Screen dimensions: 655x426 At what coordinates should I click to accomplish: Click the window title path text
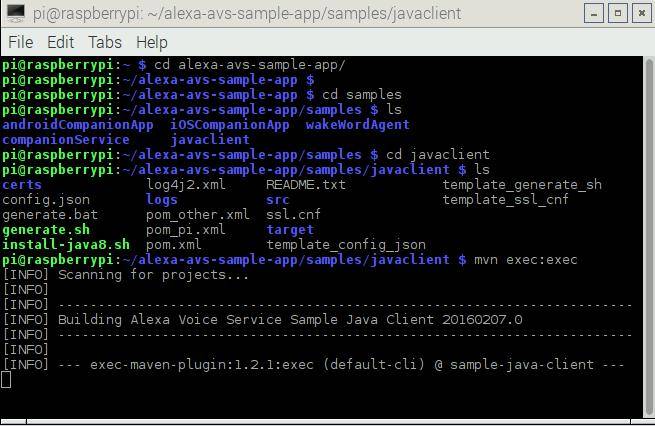point(247,14)
